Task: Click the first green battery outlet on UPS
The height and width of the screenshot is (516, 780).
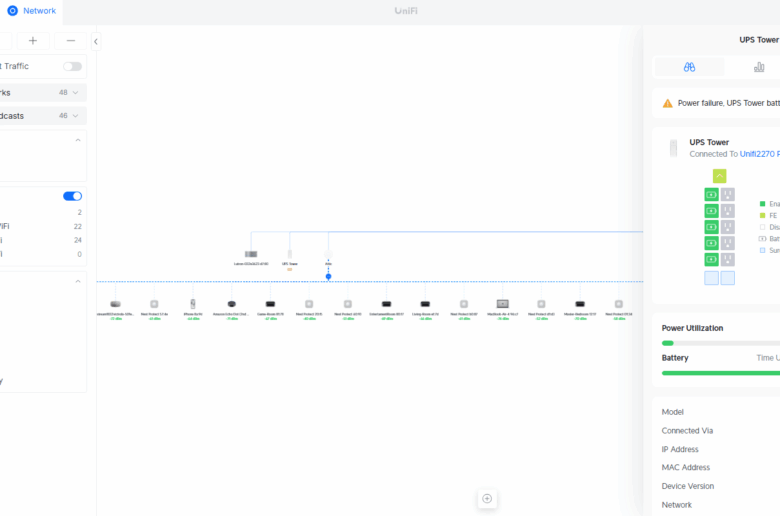Action: point(711,195)
